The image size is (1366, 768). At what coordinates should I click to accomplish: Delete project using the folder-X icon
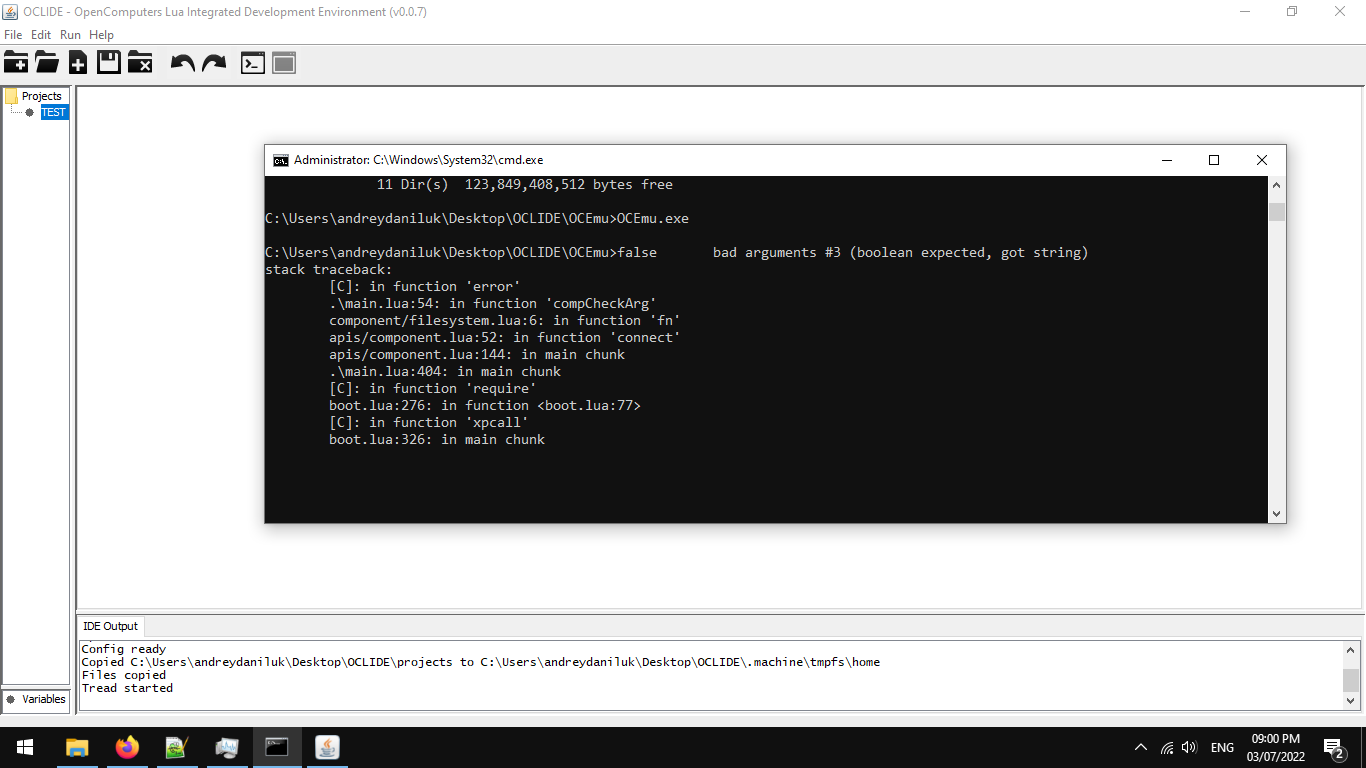(x=140, y=63)
